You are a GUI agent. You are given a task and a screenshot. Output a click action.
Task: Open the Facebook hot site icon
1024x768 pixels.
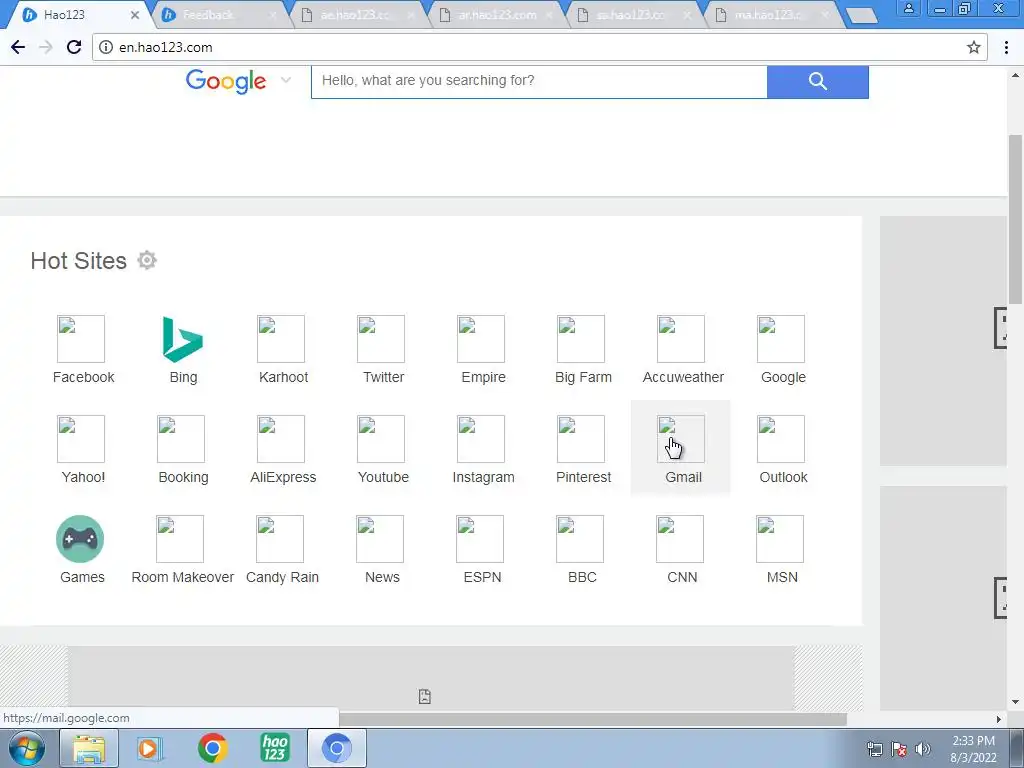coord(81,339)
